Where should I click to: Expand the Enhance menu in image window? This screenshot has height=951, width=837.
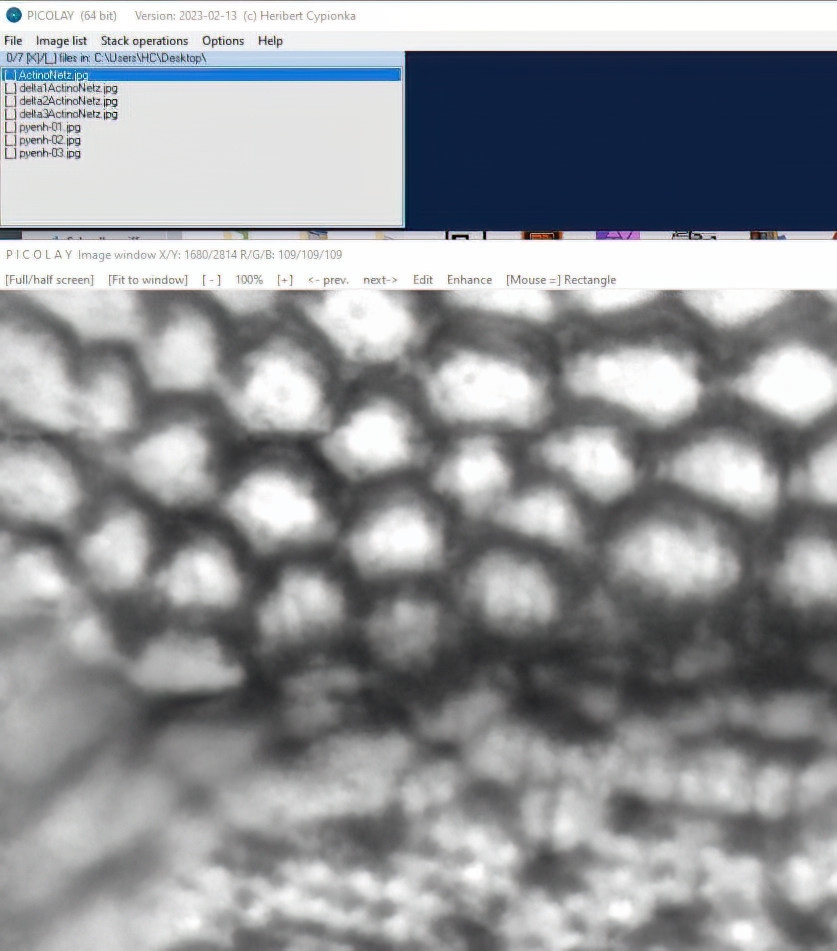click(x=469, y=280)
